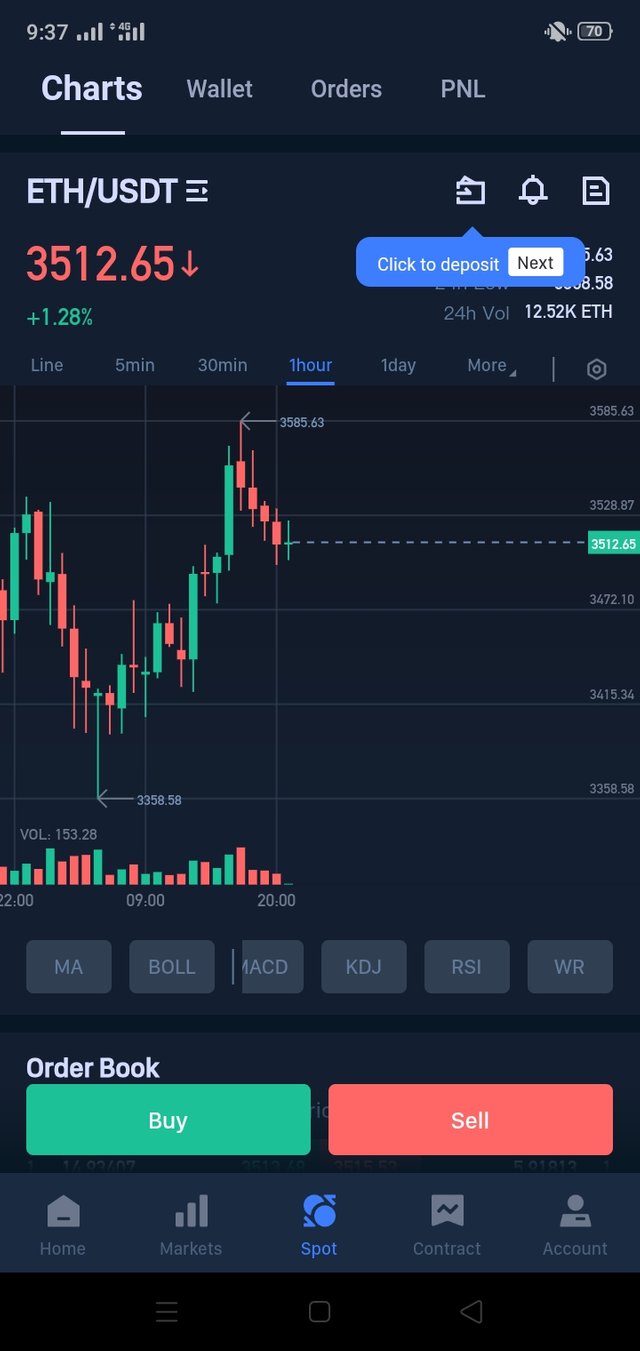Screen dimensions: 640x1351
Task: Click the 3512.65 current price marker
Action: click(613, 544)
